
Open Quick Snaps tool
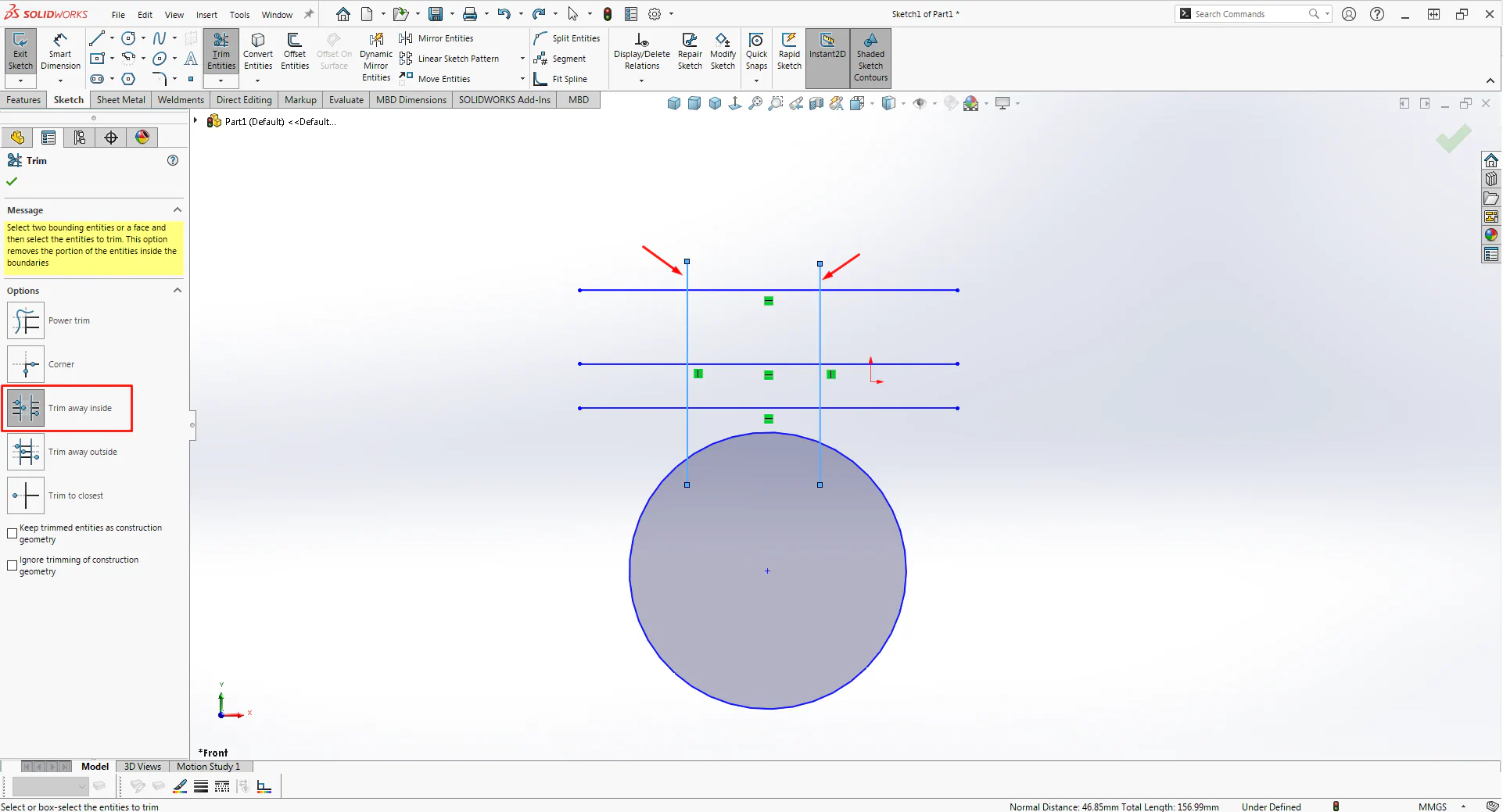click(x=756, y=52)
